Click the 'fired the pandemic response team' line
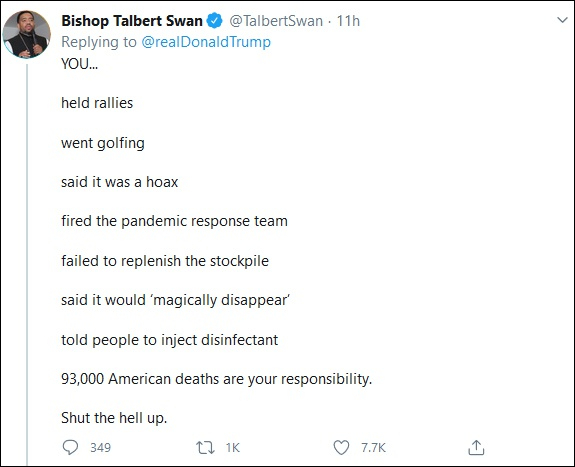Screen dimensions: 575x467 point(174,221)
